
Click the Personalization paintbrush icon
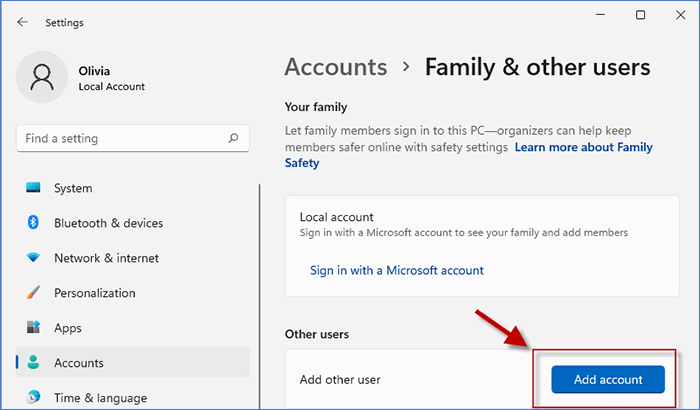(34, 293)
